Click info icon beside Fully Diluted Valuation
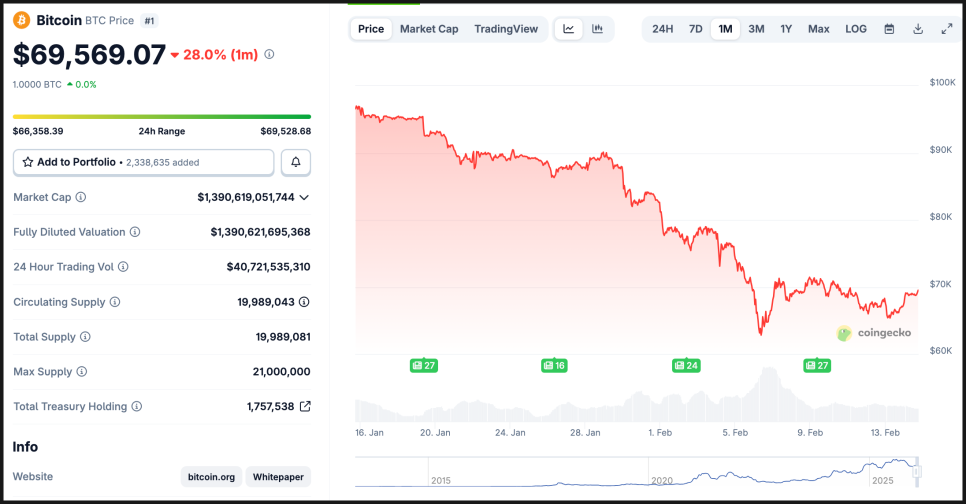Image resolution: width=966 pixels, height=504 pixels. click(135, 232)
